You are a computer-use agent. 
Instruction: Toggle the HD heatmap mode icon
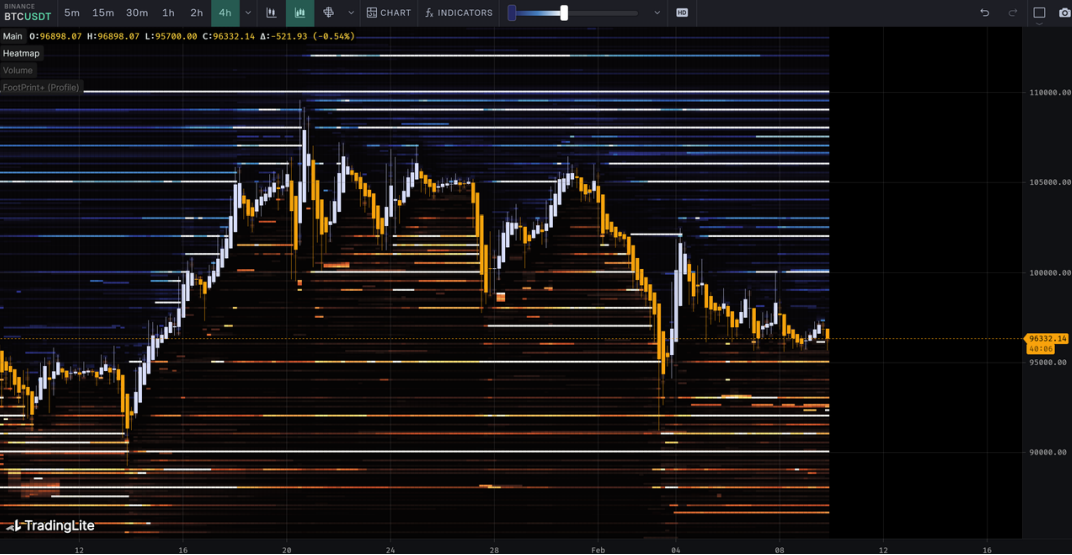click(x=682, y=13)
